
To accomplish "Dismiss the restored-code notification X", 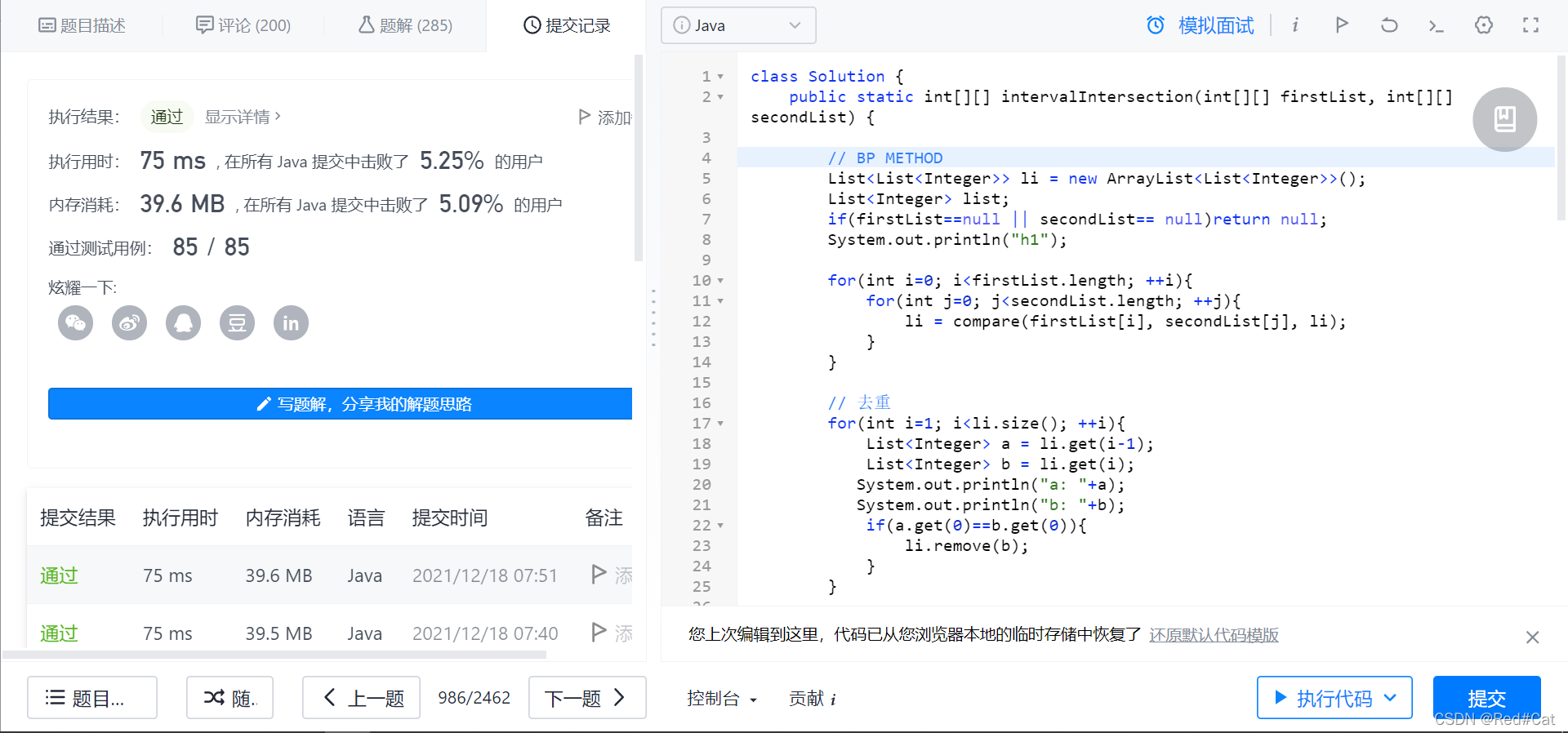I will click(1532, 637).
